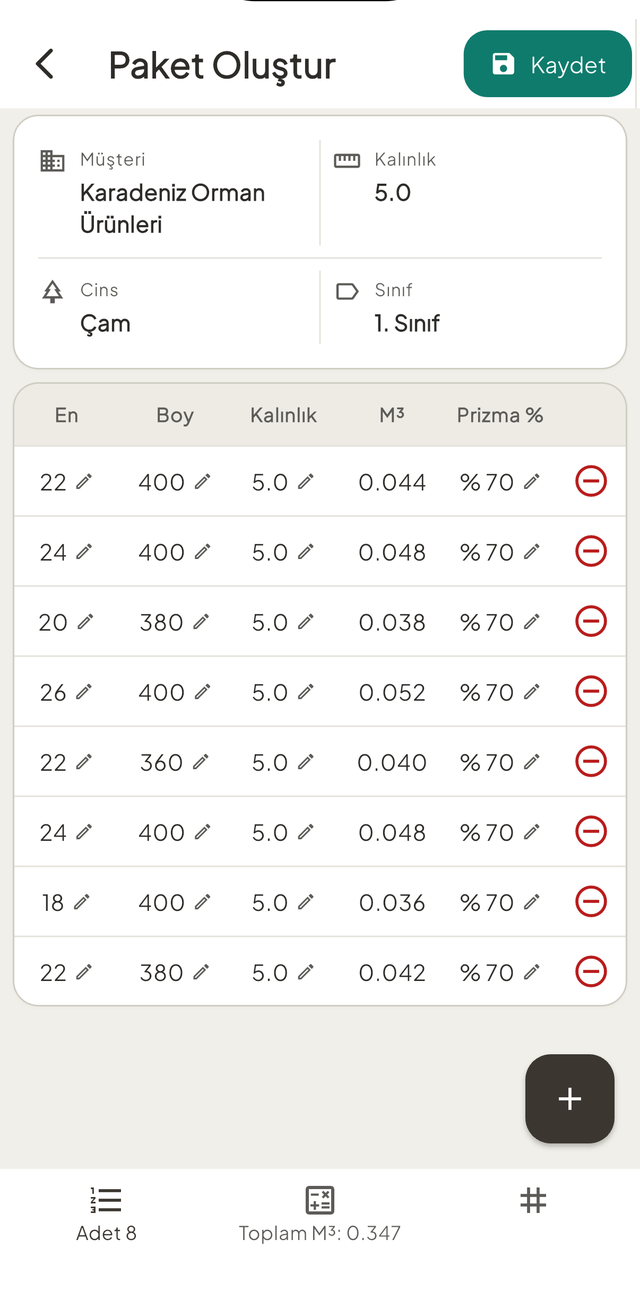Delete the row with En 18
Image resolution: width=640 pixels, height=1291 pixels.
[x=591, y=901]
